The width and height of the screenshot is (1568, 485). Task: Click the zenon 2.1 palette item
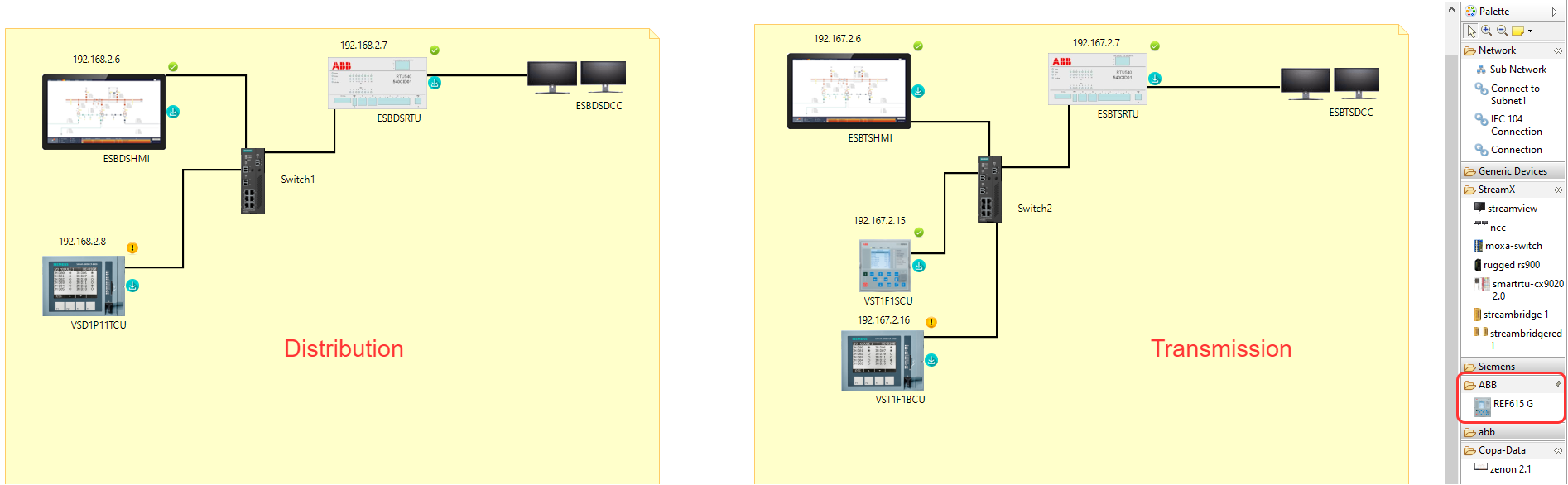1509,469
